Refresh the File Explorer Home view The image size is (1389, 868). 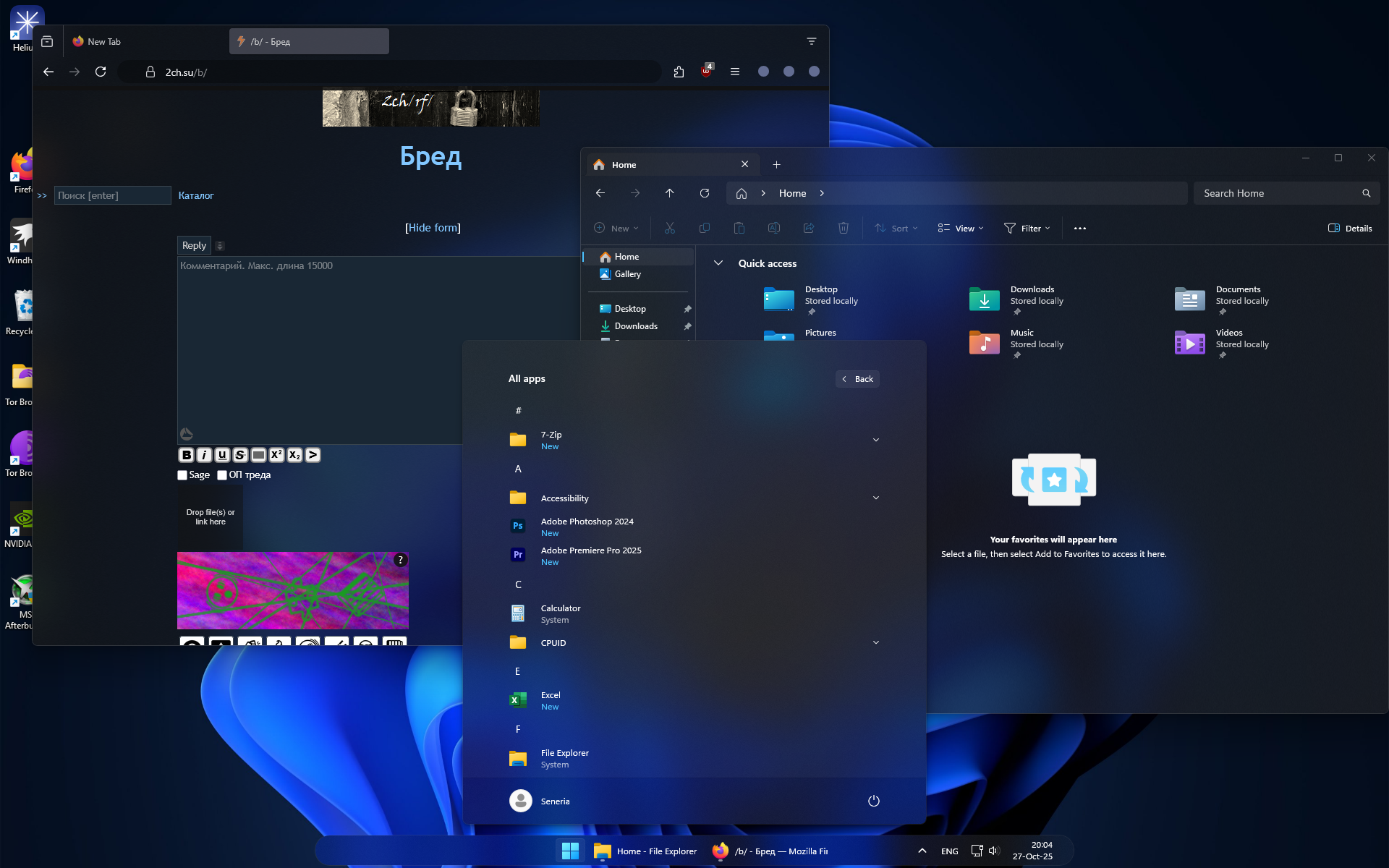[x=704, y=193]
